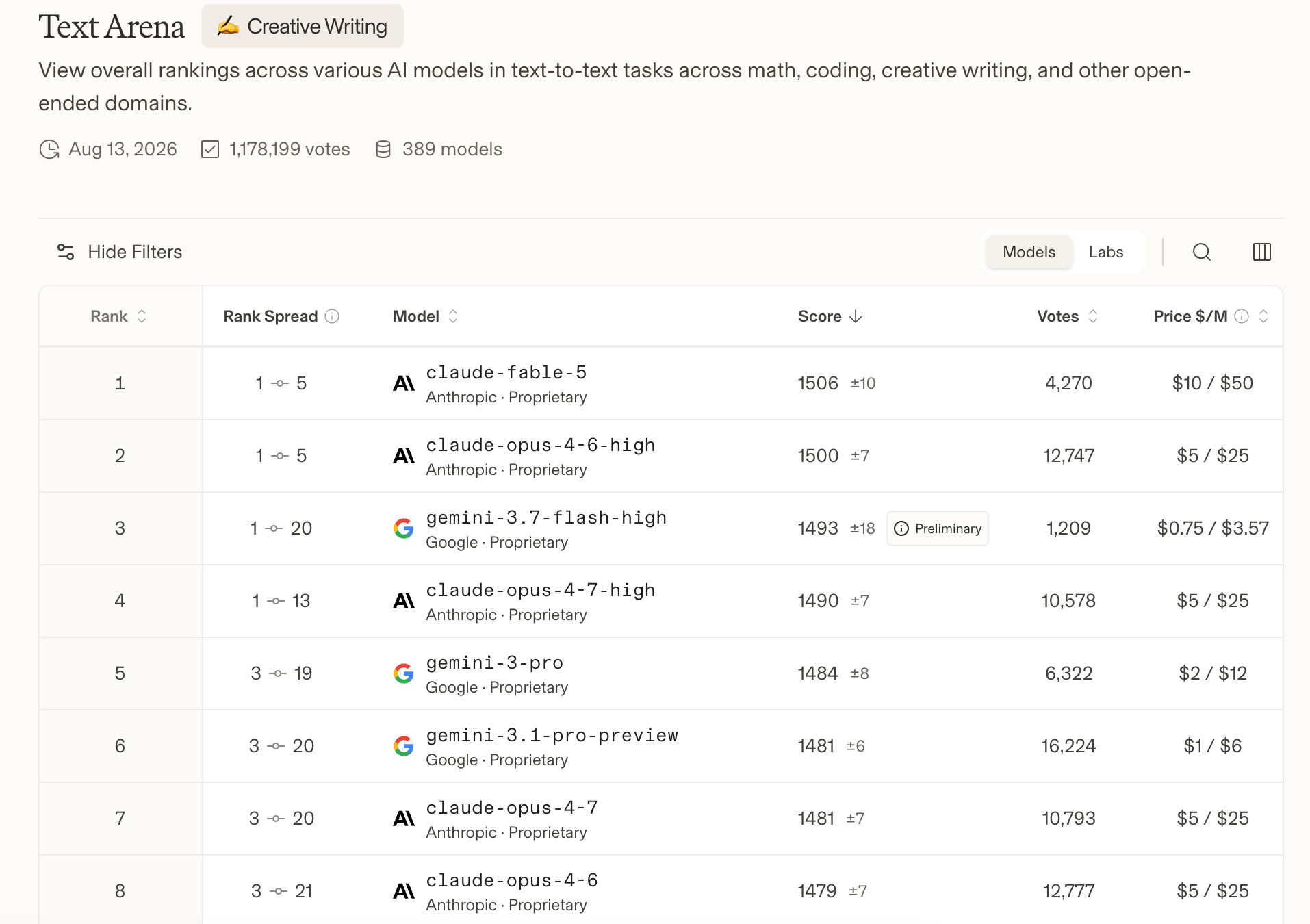Click the writing hand emoji icon
The height and width of the screenshot is (924, 1310).
pyautogui.click(x=228, y=26)
